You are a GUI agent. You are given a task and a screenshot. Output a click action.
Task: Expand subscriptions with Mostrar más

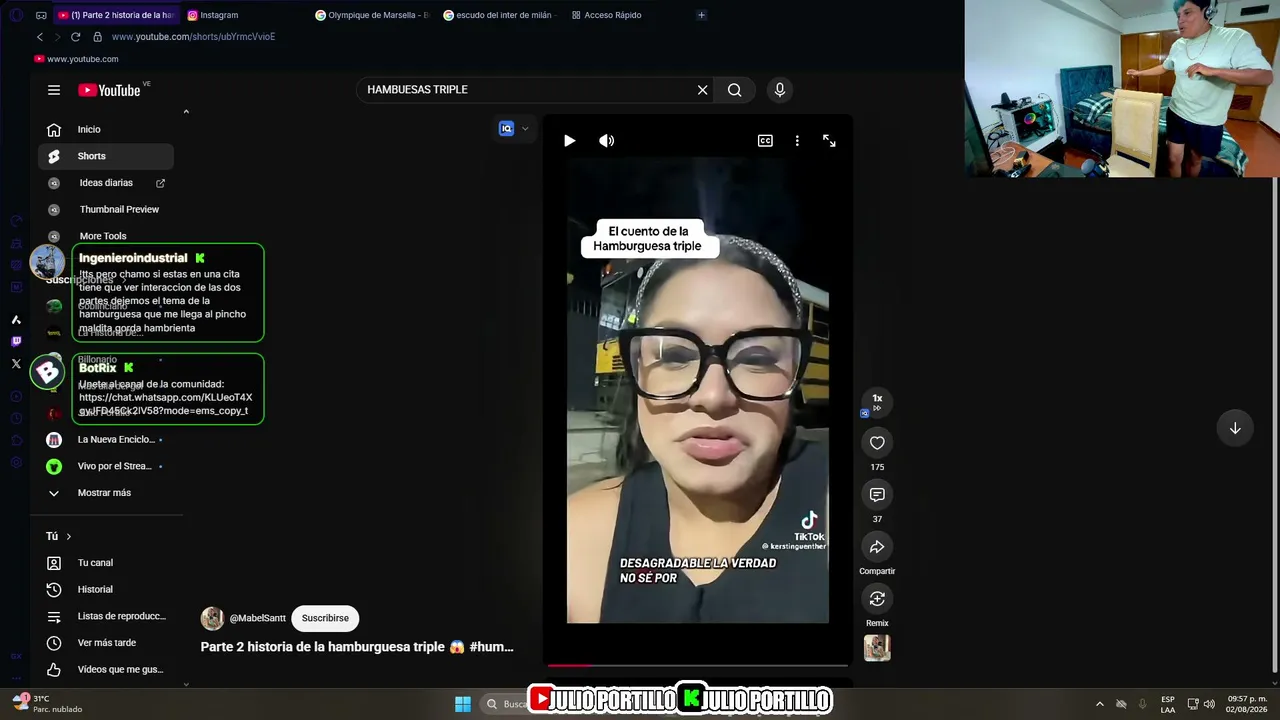(x=106, y=493)
